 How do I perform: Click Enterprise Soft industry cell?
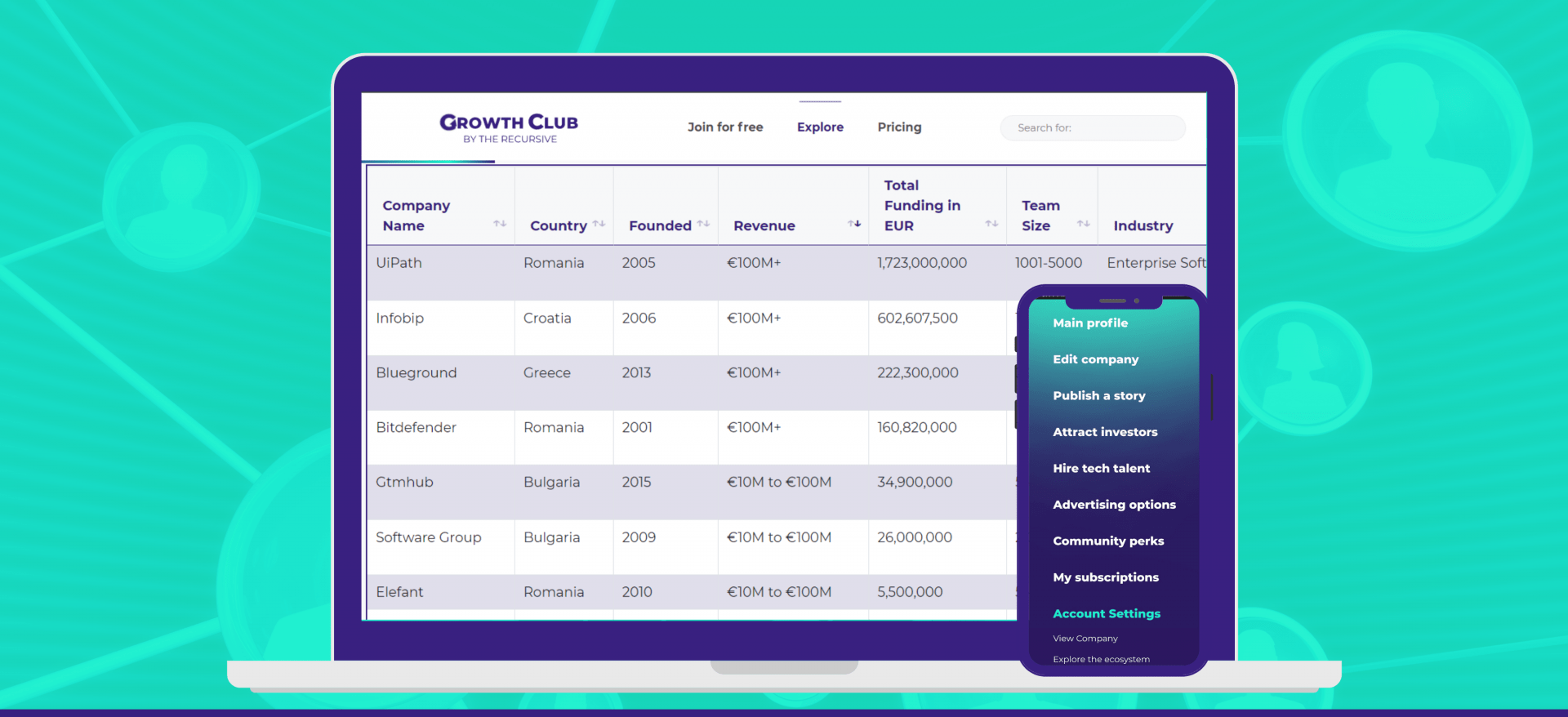tap(1156, 263)
